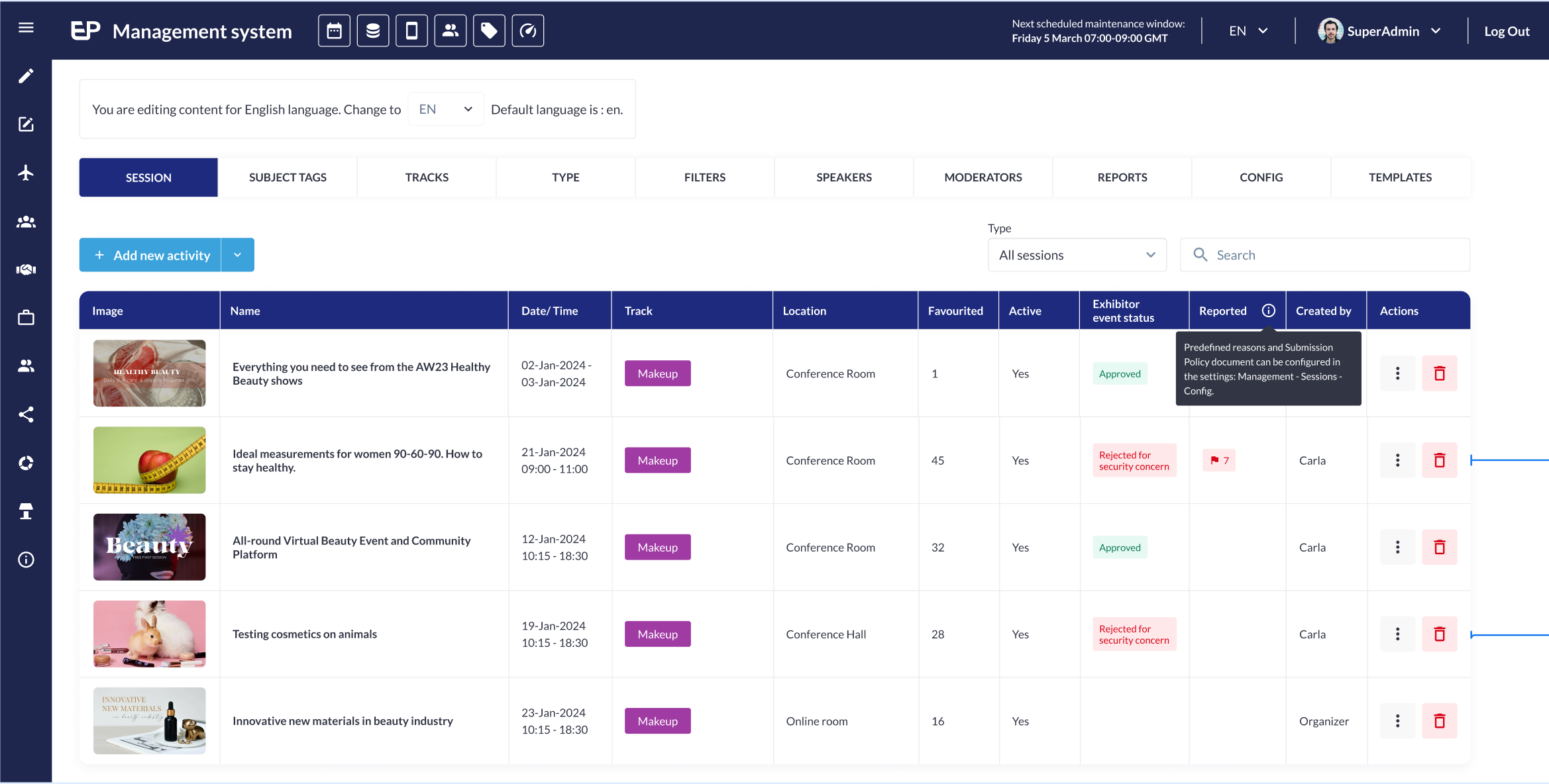Open the speedometer dashboard icon
Image resolution: width=1549 pixels, height=784 pixels.
528,31
